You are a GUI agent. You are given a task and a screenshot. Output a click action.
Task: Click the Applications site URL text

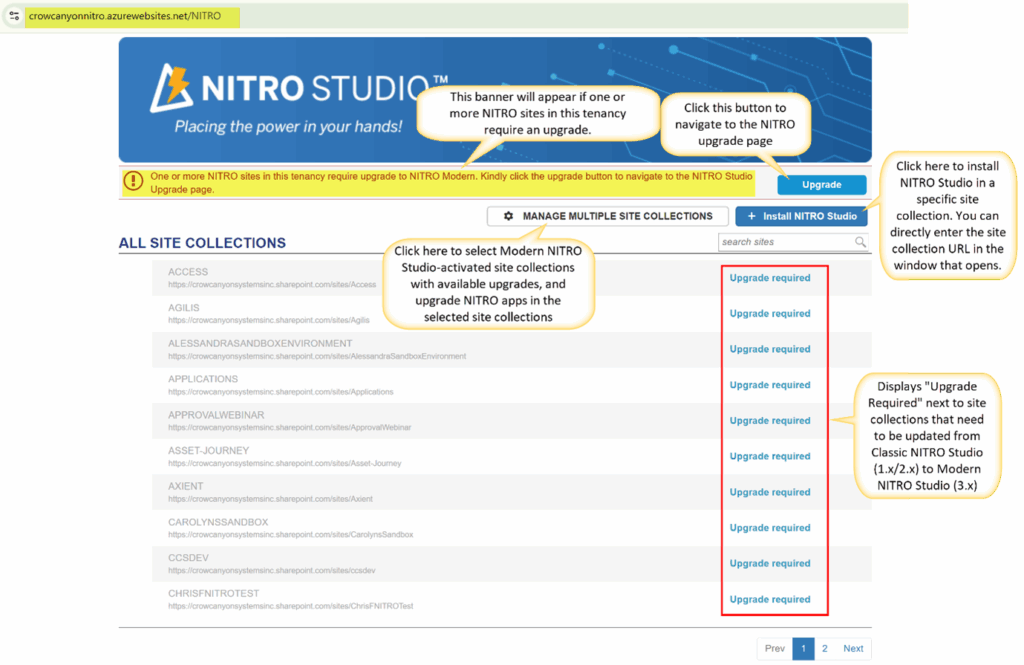click(281, 392)
